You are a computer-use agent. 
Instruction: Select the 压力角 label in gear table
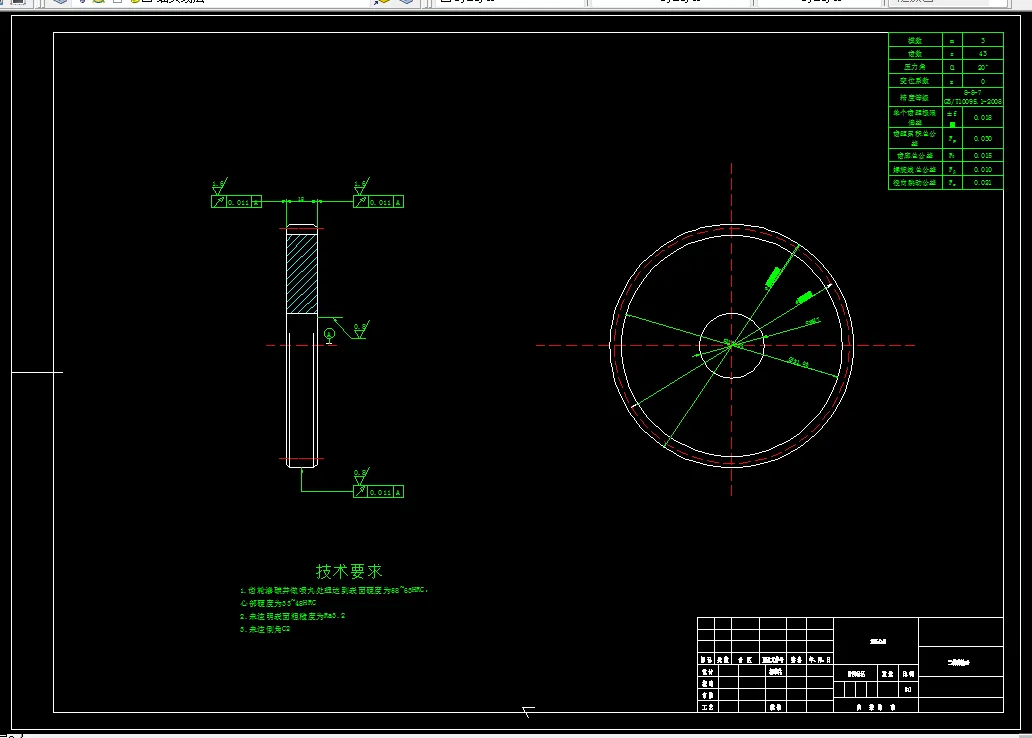click(x=915, y=67)
